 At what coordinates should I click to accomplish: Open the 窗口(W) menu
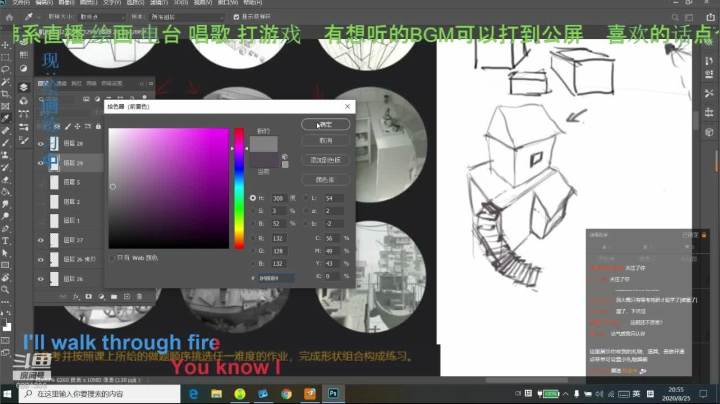228,2
